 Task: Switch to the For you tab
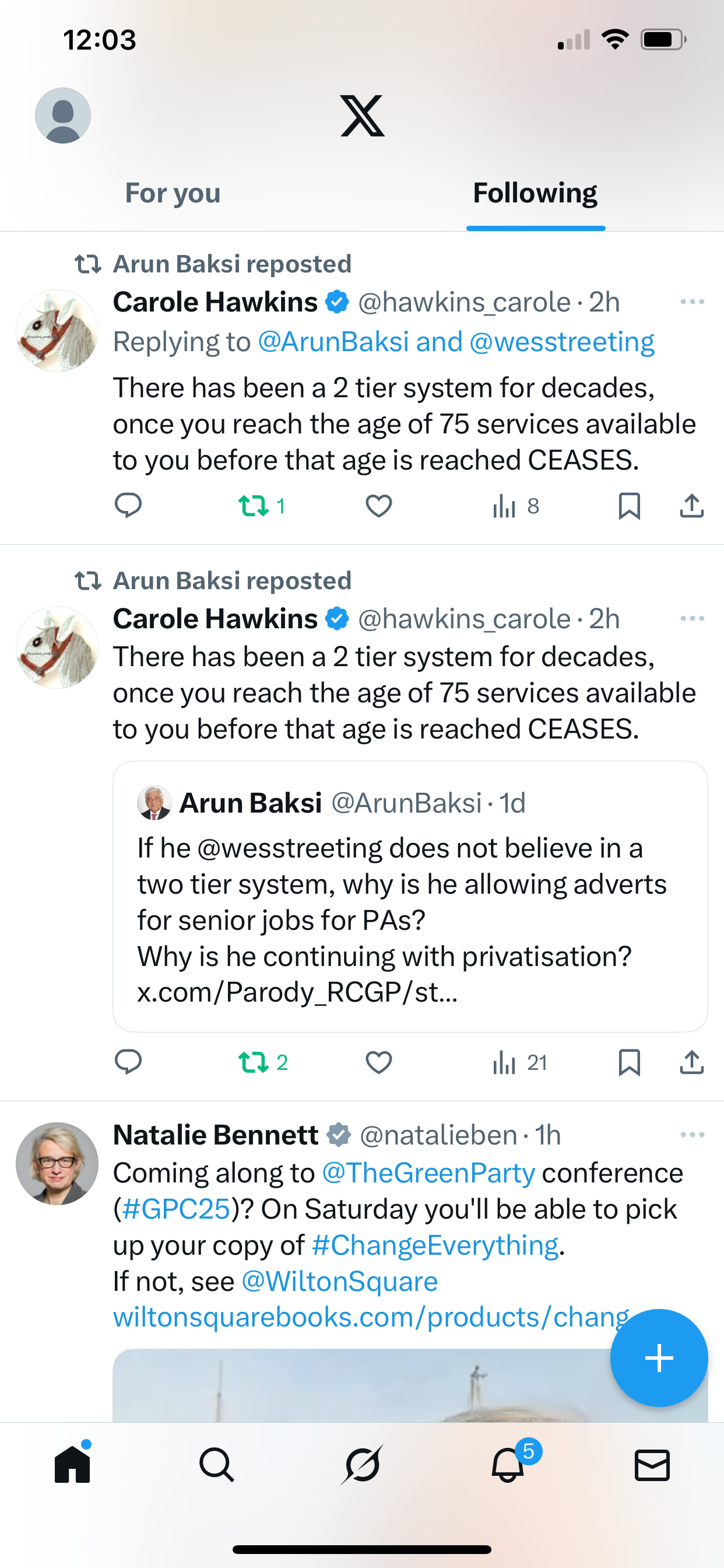click(x=173, y=194)
